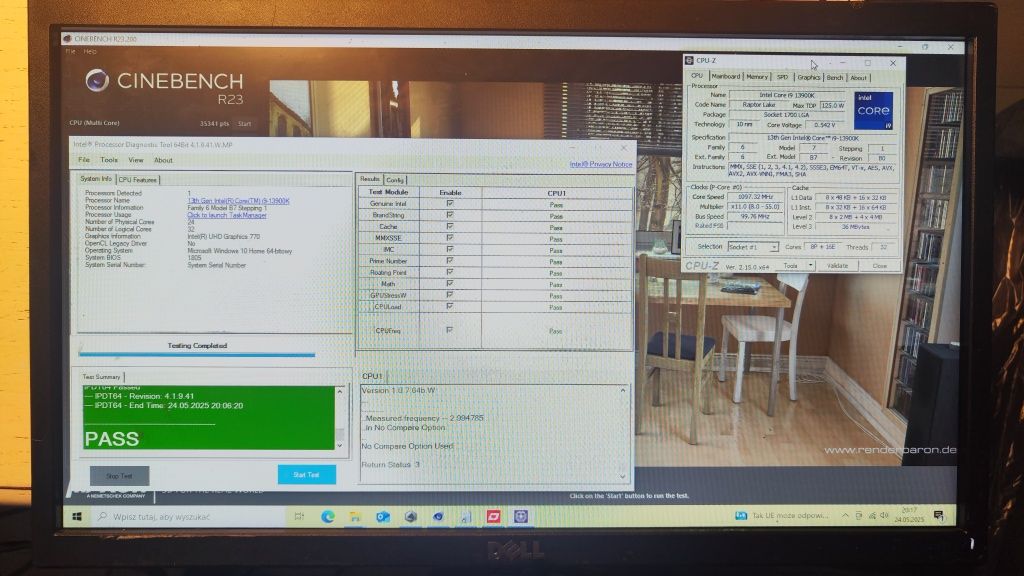The width and height of the screenshot is (1024, 576).
Task: Click the Close button in CPU-Z
Action: tap(880, 266)
